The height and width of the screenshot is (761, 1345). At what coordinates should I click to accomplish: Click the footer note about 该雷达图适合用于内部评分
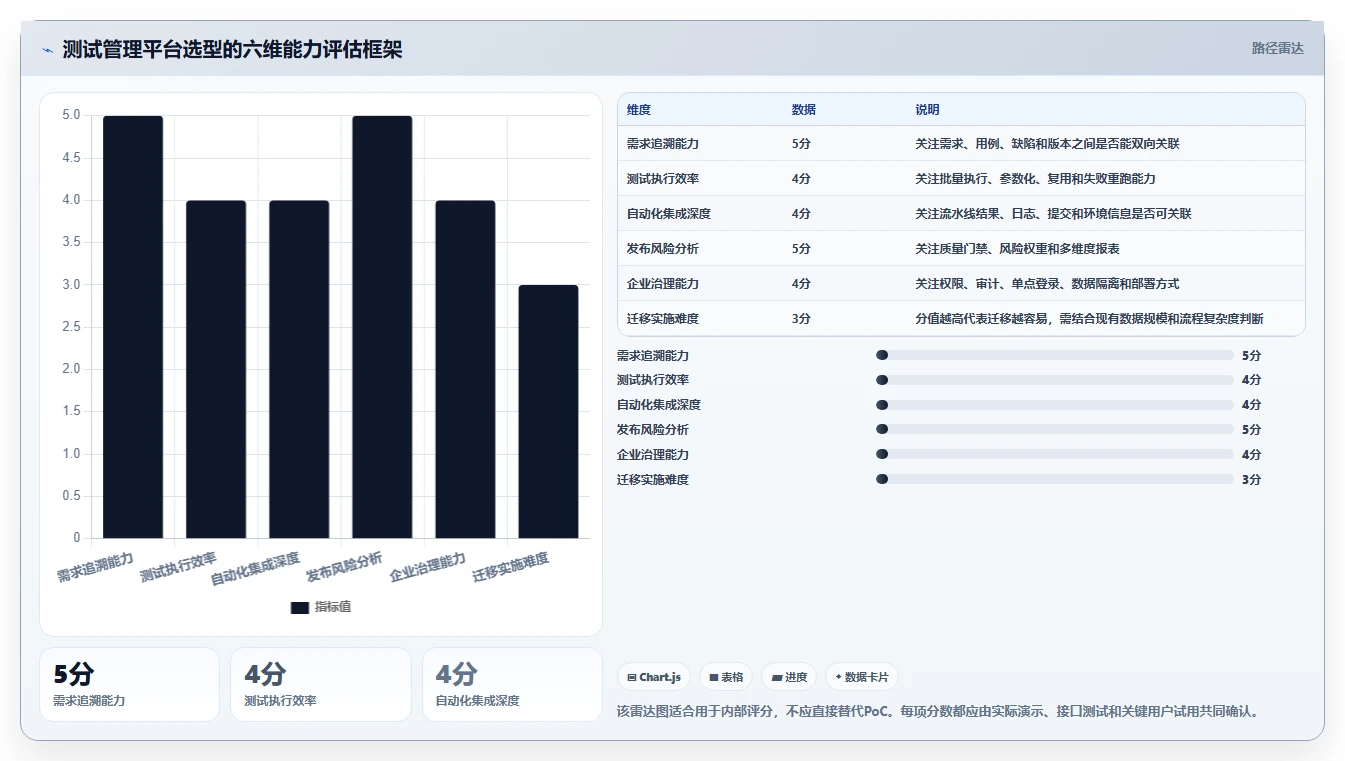pos(941,712)
